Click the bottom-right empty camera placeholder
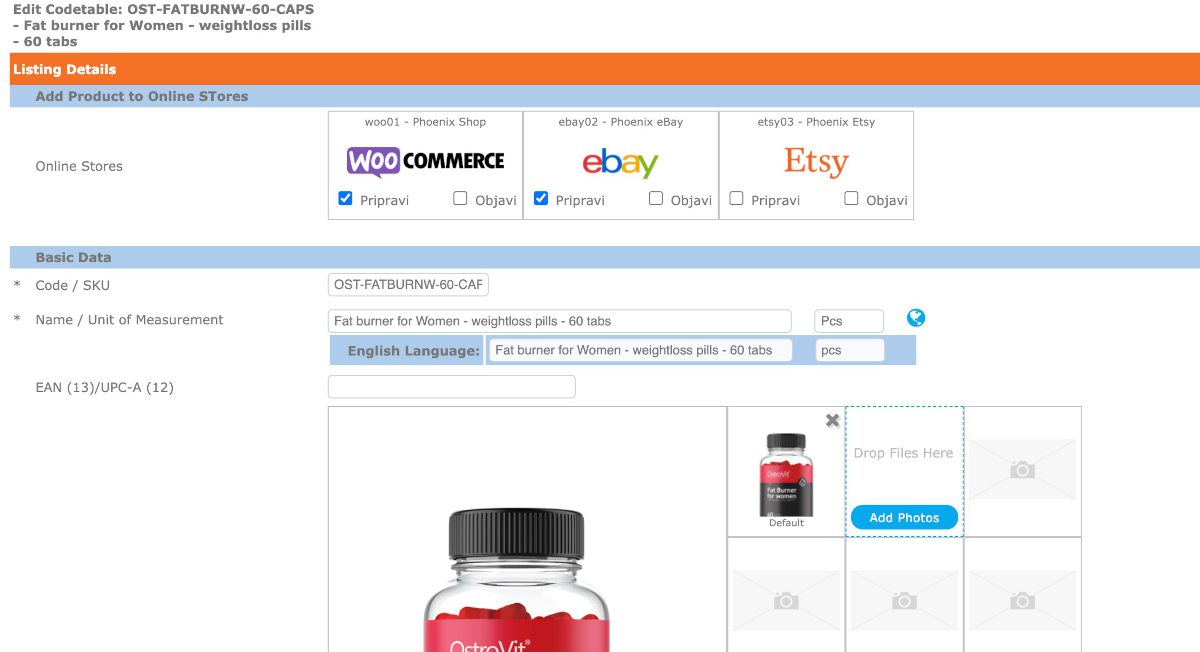The width and height of the screenshot is (1200, 652). [1022, 600]
